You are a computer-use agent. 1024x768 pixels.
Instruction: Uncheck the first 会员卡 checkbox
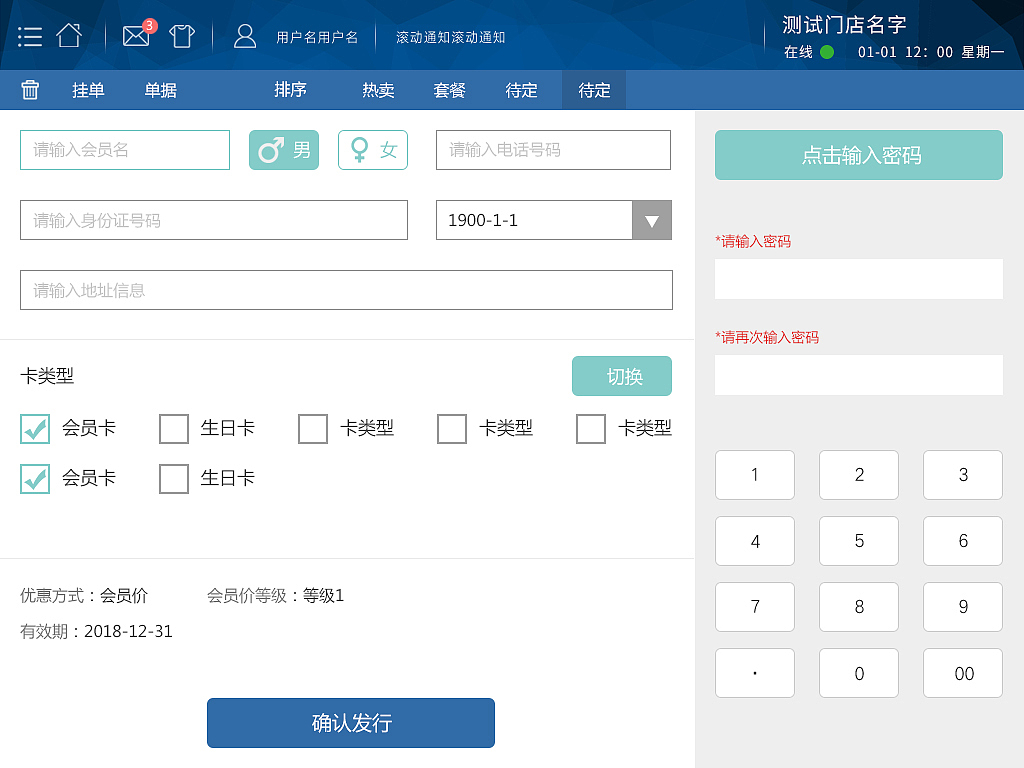click(35, 428)
